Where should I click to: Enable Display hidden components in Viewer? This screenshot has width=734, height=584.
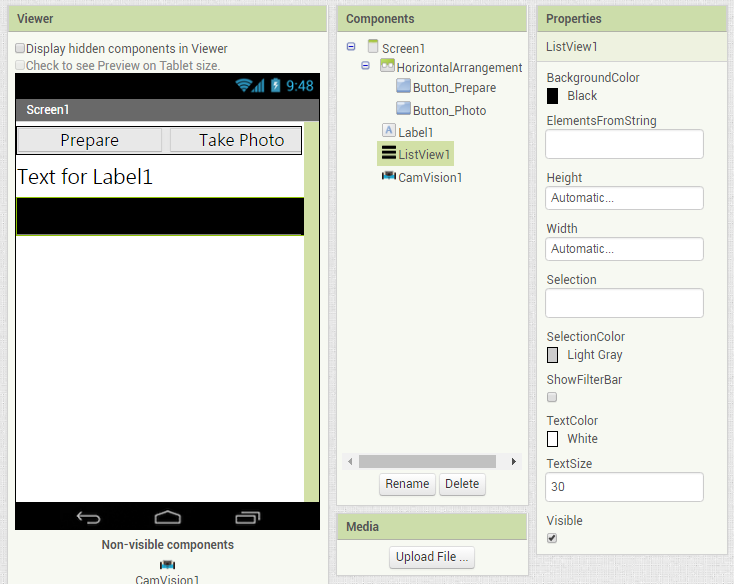point(20,48)
